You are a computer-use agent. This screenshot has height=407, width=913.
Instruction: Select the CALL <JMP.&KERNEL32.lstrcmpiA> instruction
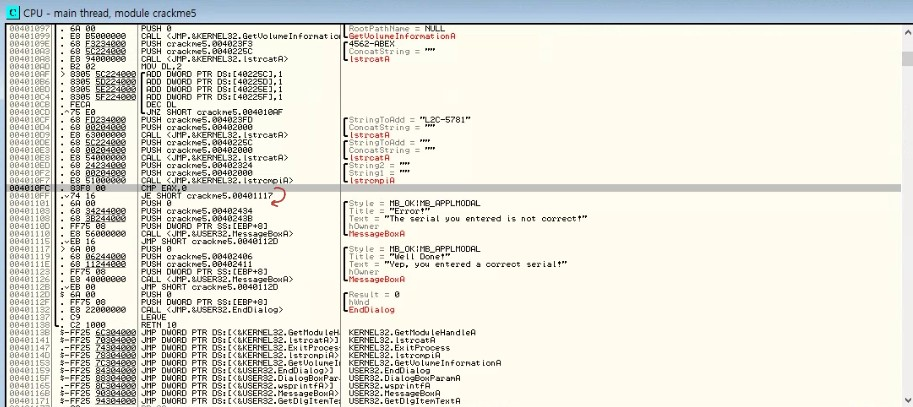coord(217,181)
